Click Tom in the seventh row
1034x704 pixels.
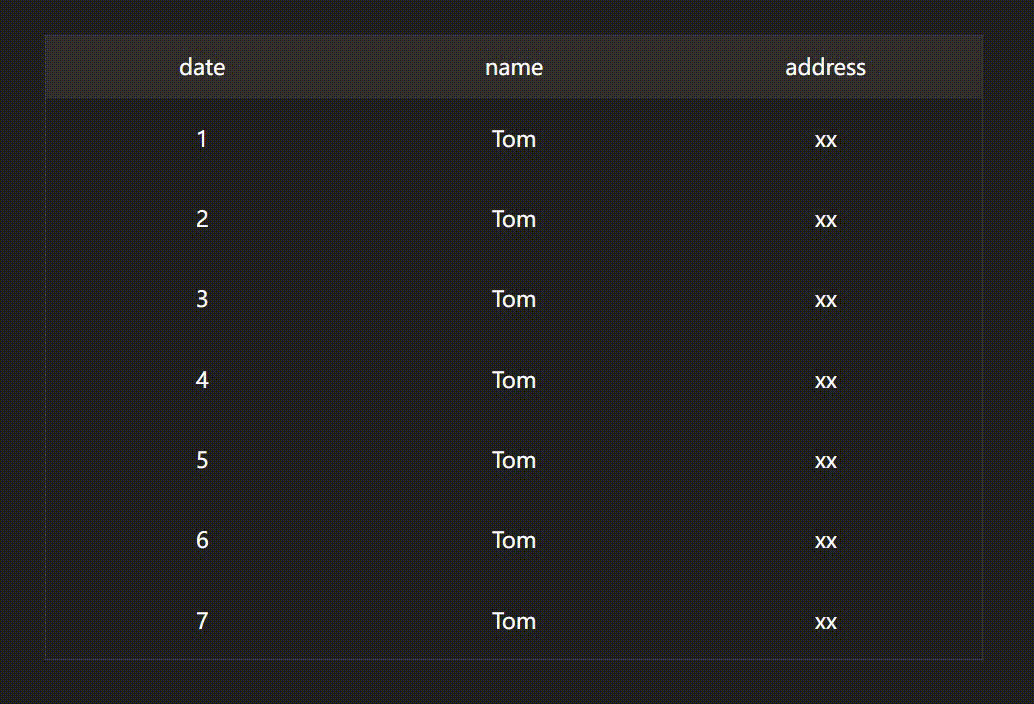coord(514,621)
